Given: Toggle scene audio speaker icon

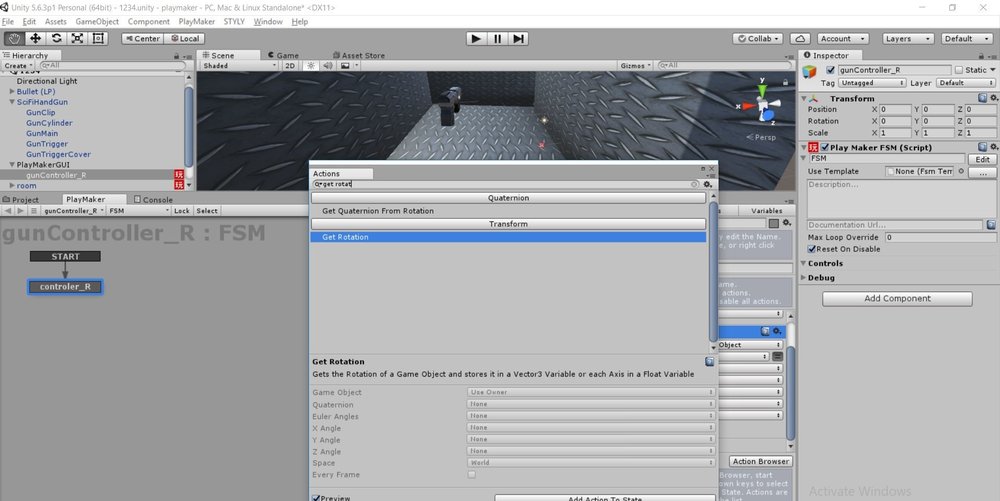Looking at the screenshot, I should (328, 66).
